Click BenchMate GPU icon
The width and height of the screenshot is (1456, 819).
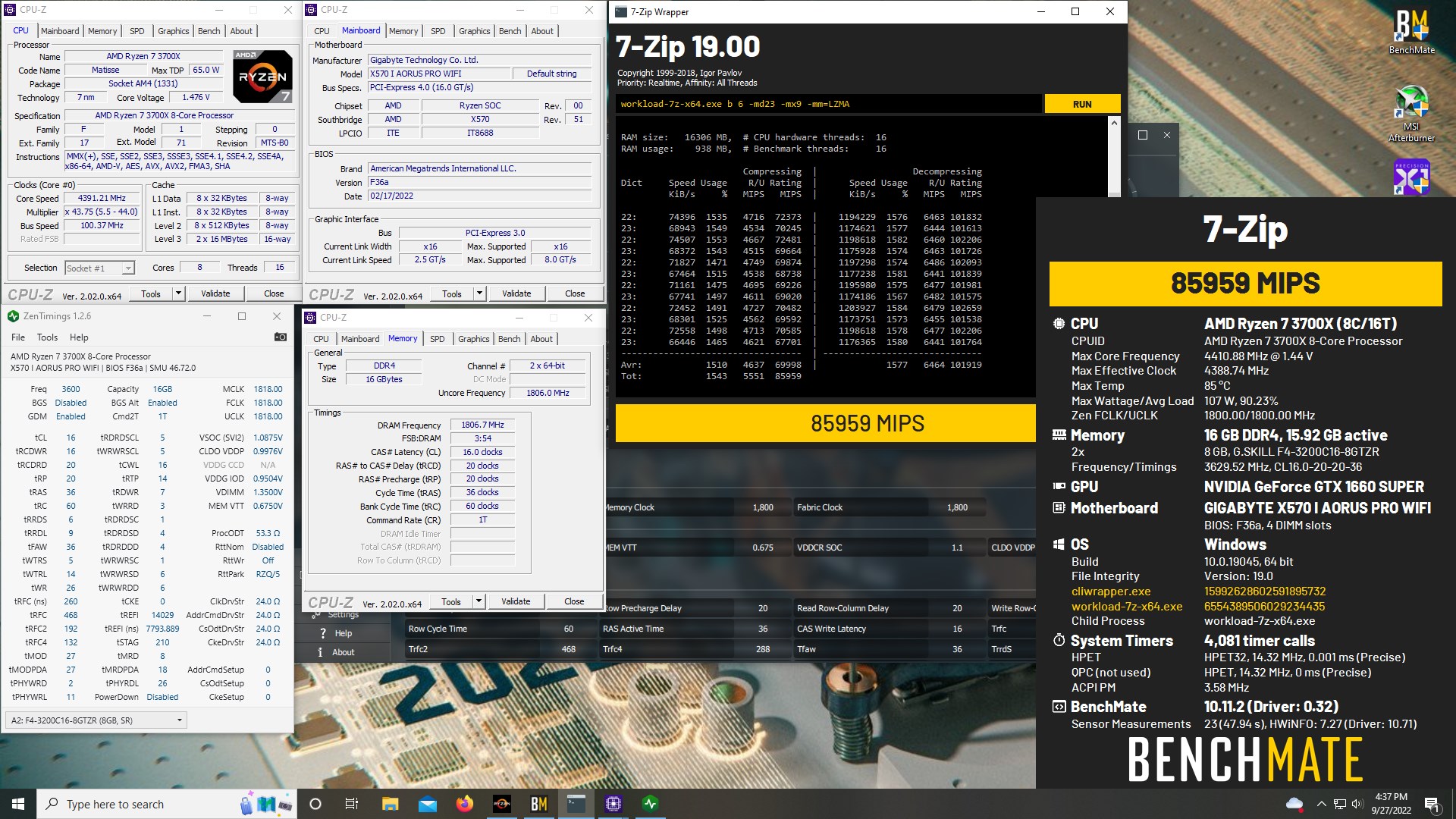(1059, 487)
